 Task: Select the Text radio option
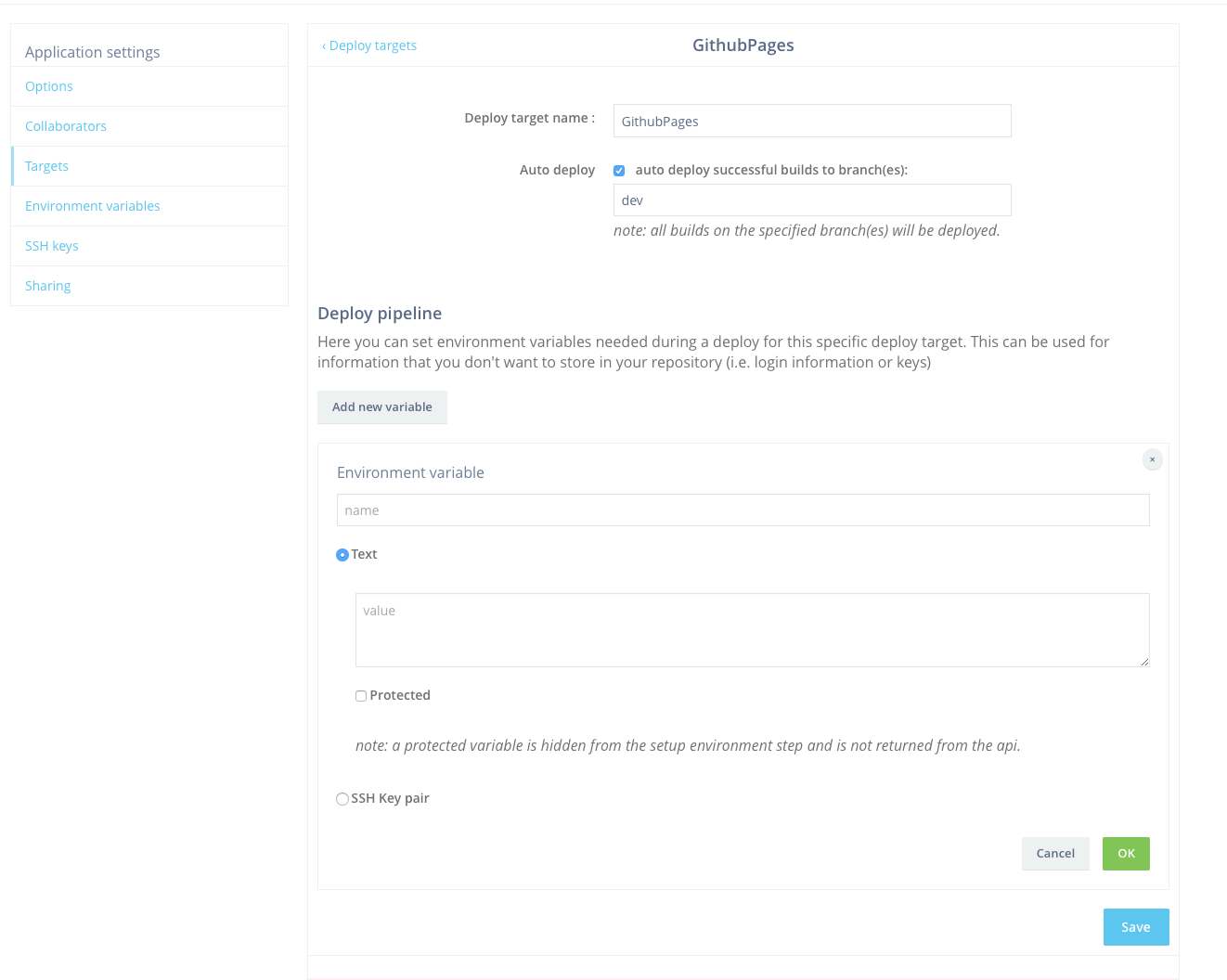coord(342,555)
